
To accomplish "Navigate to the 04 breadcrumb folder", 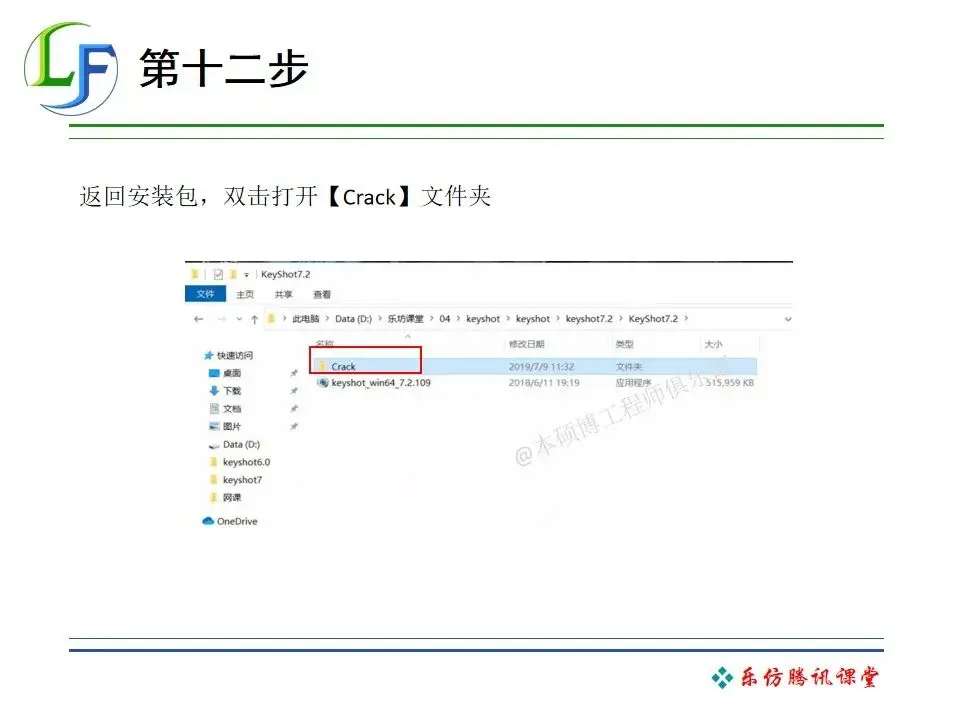I will 444,318.
